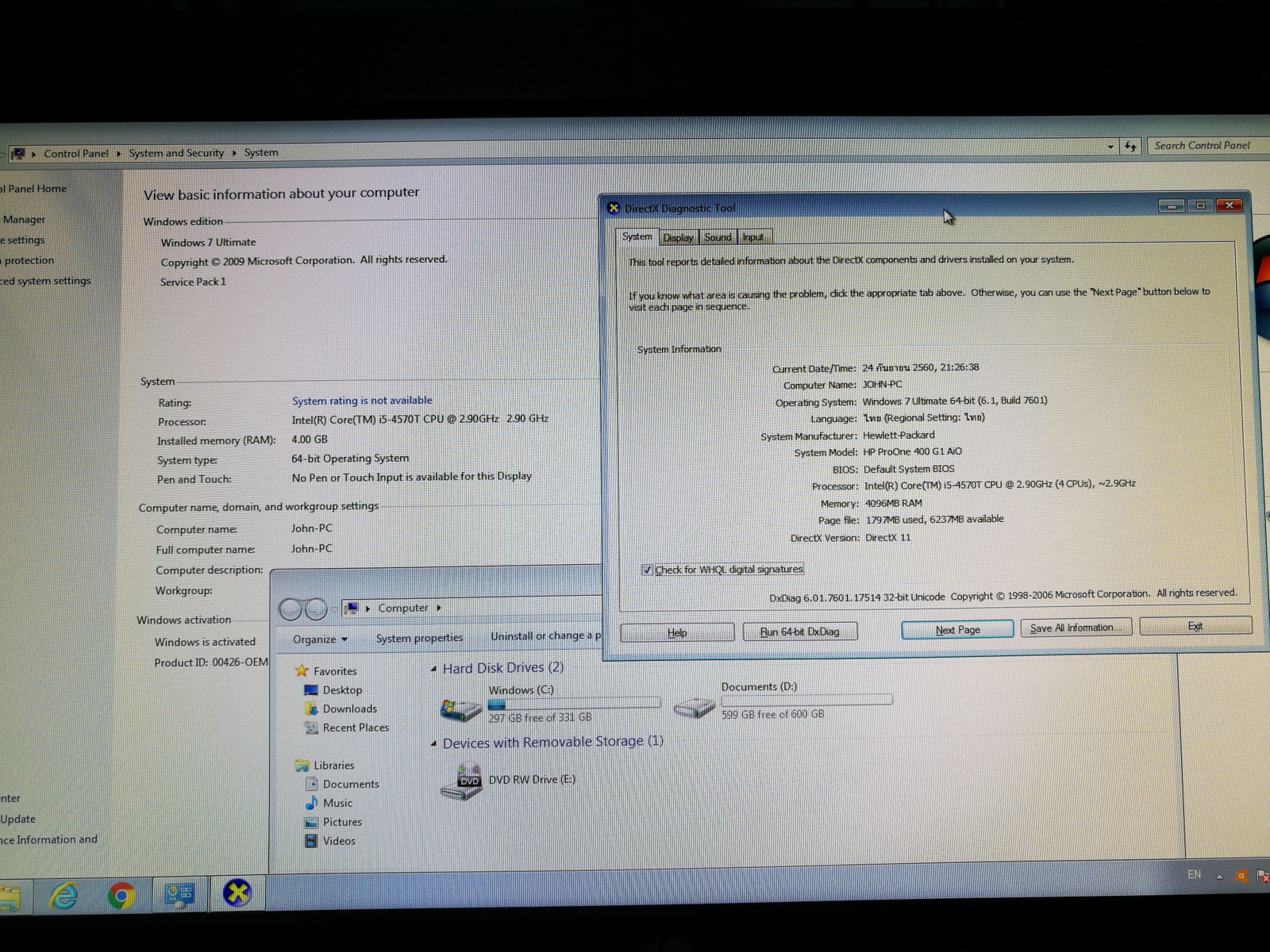Click Run 64-bit DxDiag button
The image size is (1270, 952).
click(799, 631)
